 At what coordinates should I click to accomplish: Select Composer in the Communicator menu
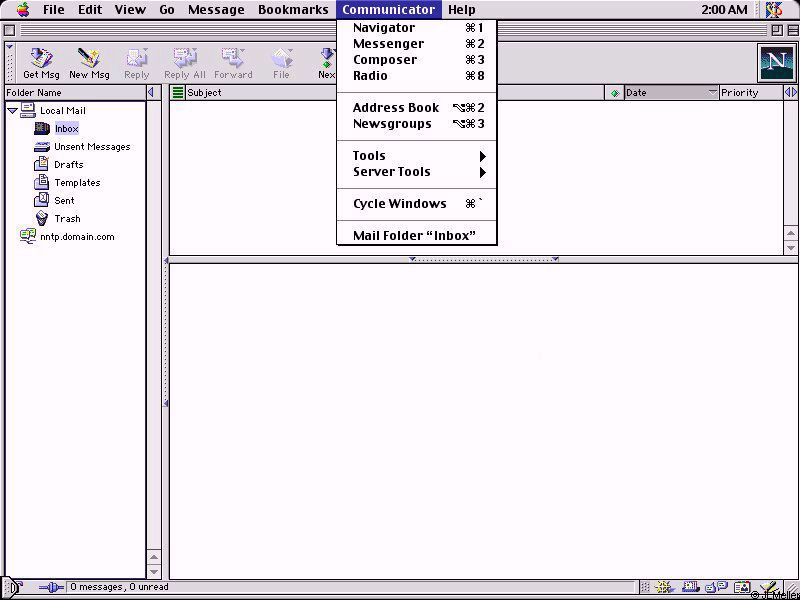point(385,60)
